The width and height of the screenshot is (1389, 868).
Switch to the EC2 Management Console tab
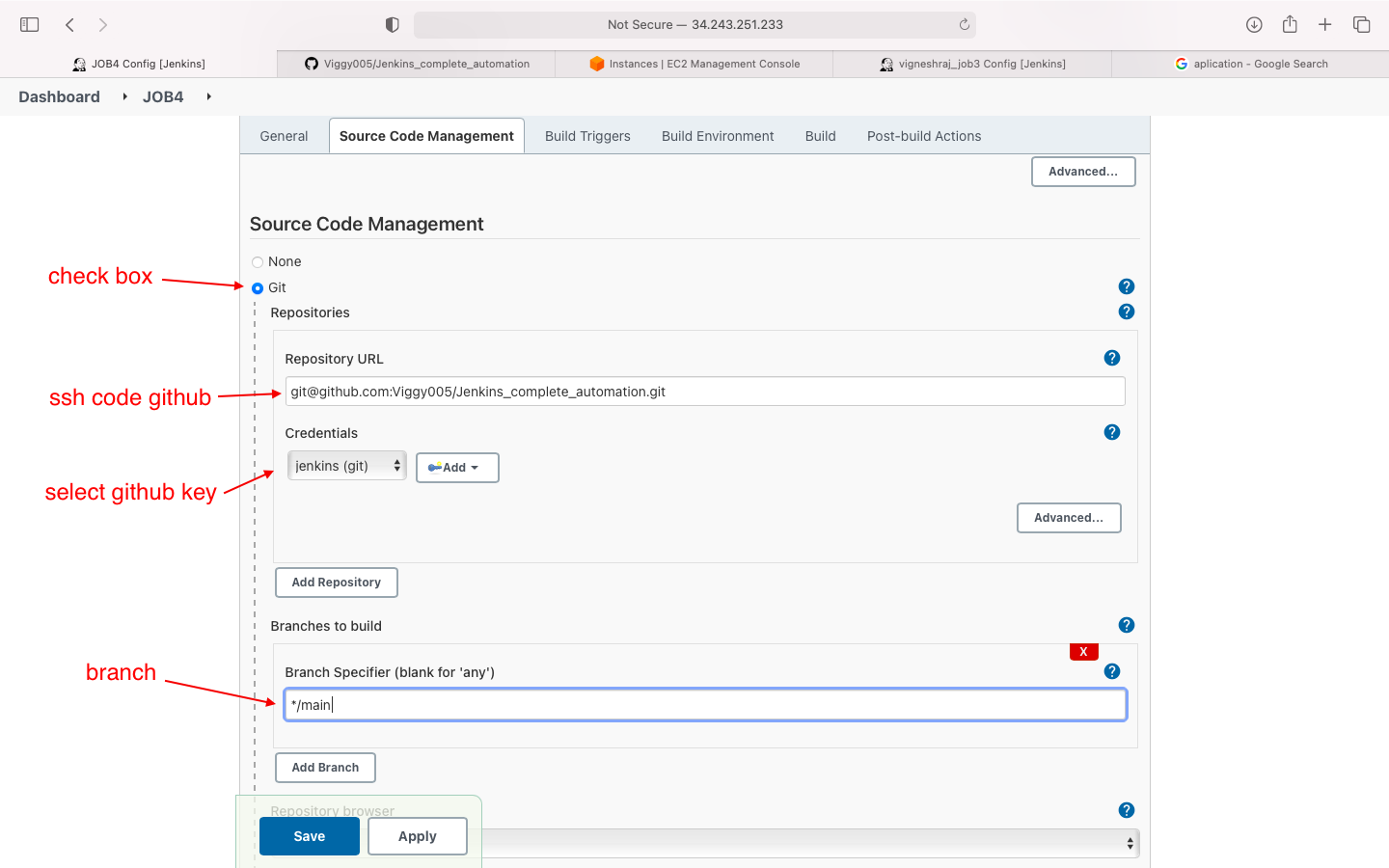694,64
